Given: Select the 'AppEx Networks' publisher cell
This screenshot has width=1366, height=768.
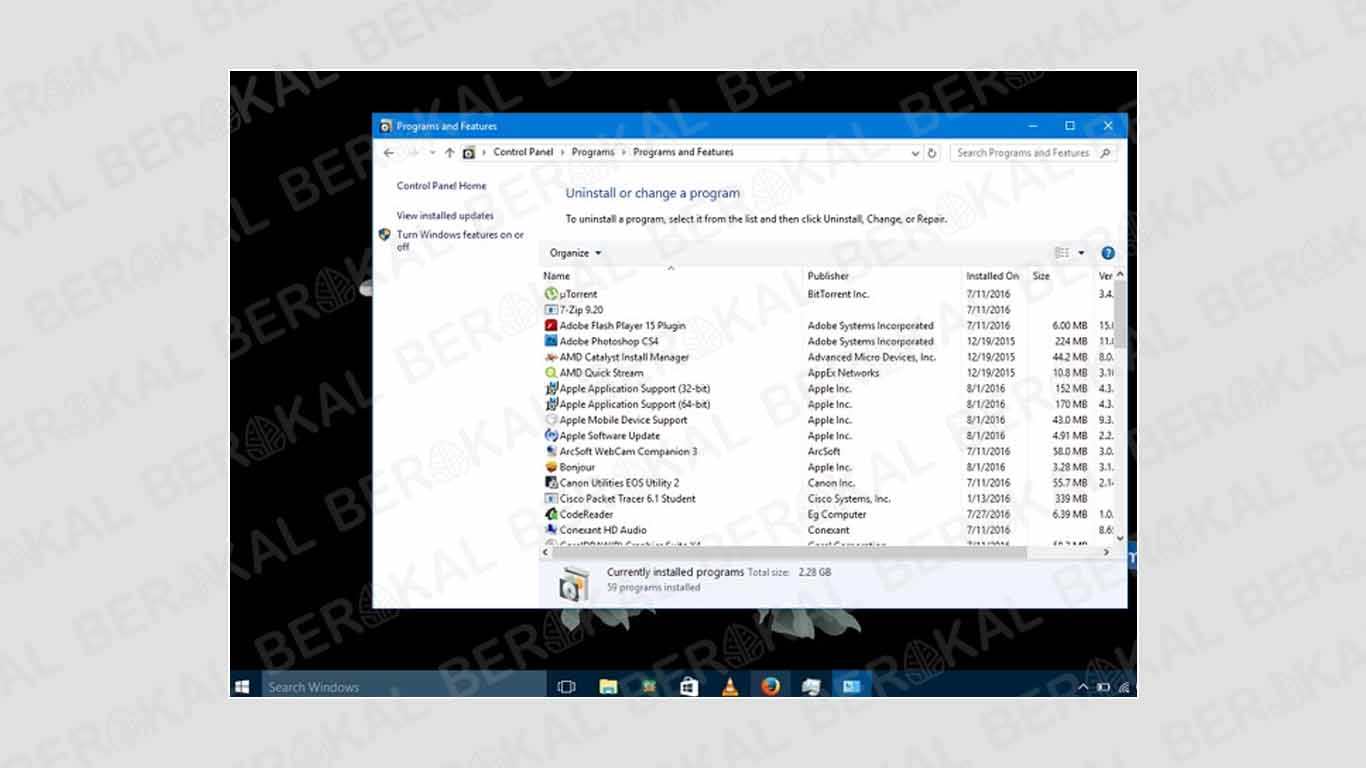Looking at the screenshot, I should tap(843, 373).
